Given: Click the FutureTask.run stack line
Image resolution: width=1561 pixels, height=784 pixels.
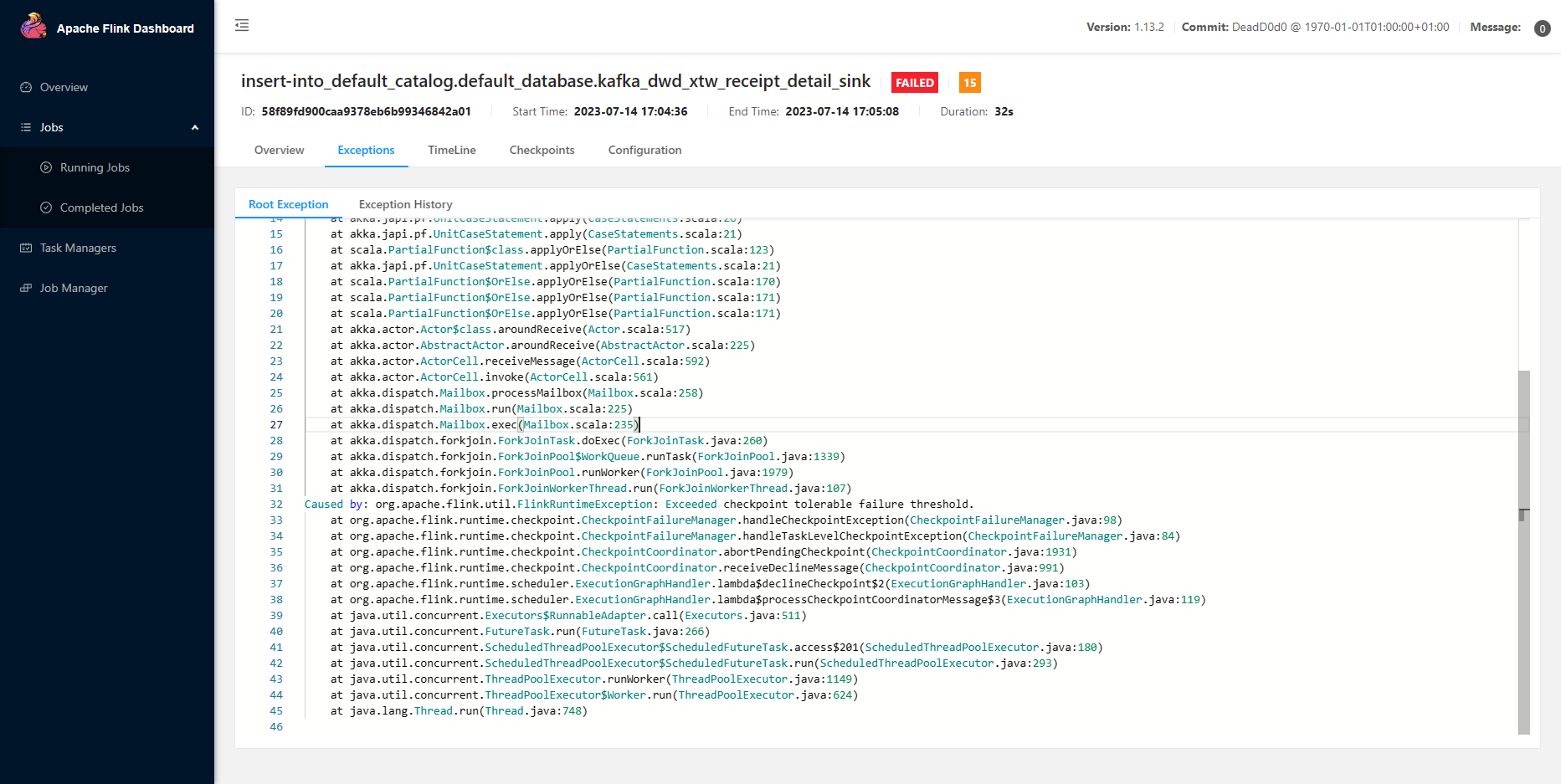Looking at the screenshot, I should tap(520, 631).
